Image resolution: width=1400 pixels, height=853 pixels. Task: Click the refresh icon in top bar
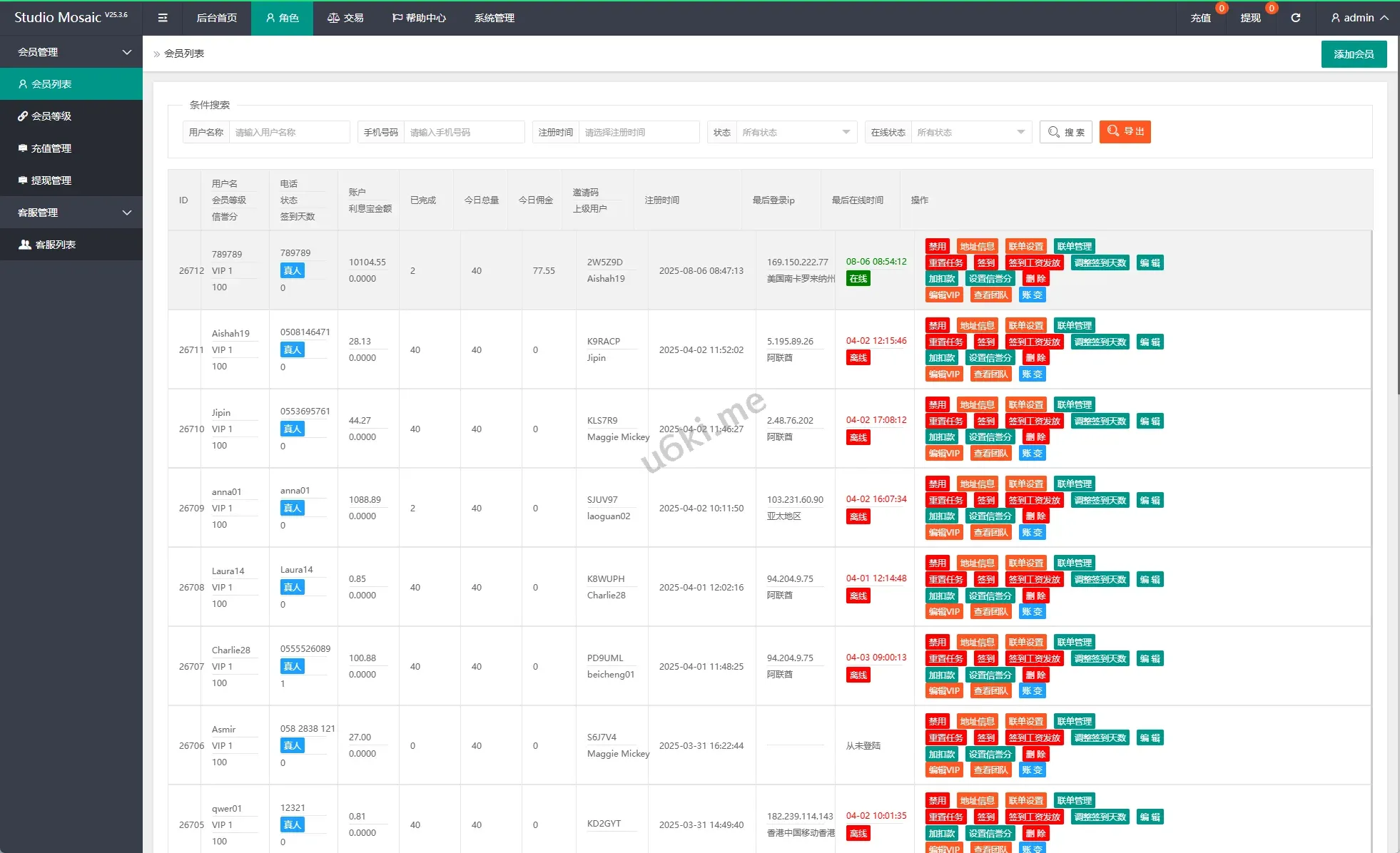click(1295, 18)
